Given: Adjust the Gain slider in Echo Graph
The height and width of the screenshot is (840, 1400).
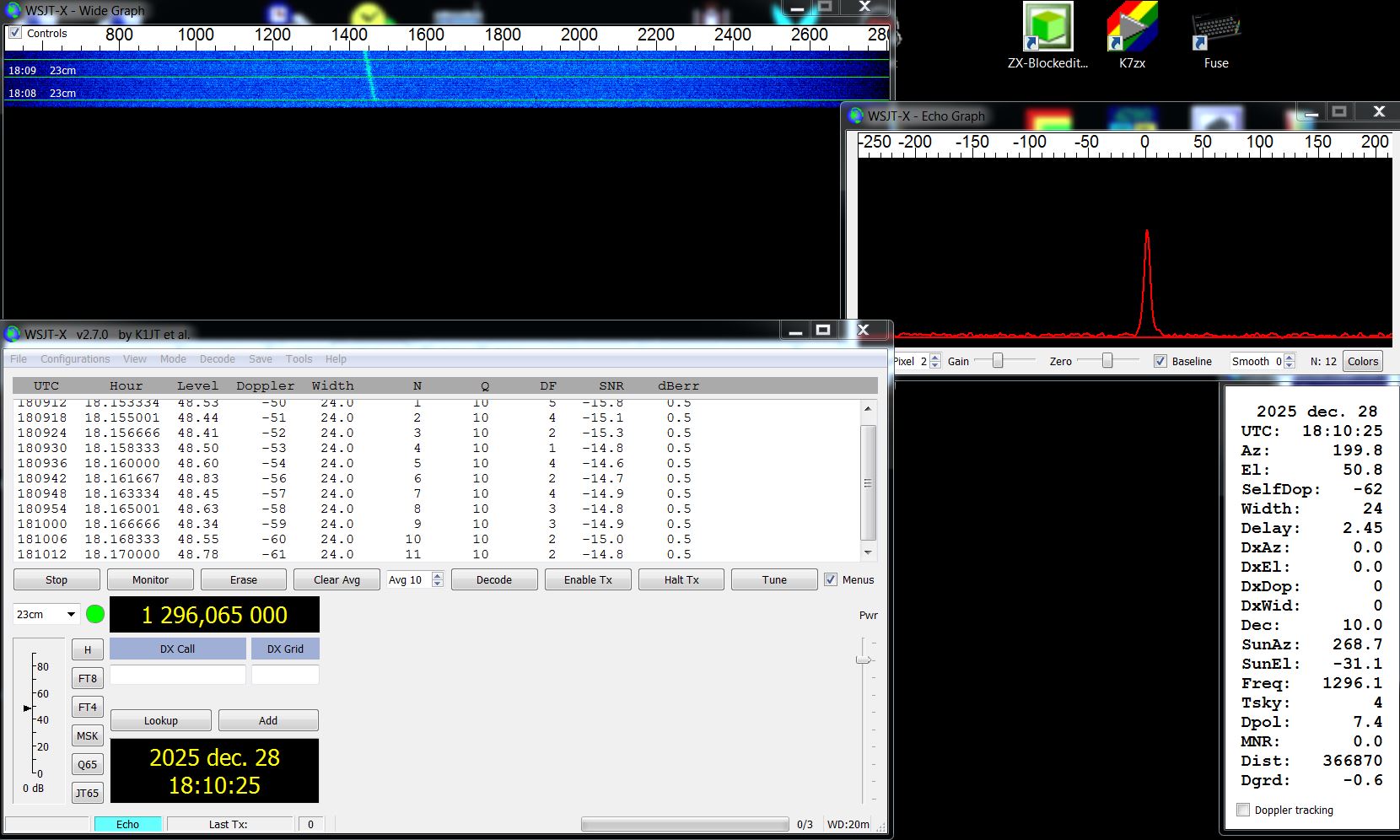Looking at the screenshot, I should (998, 361).
